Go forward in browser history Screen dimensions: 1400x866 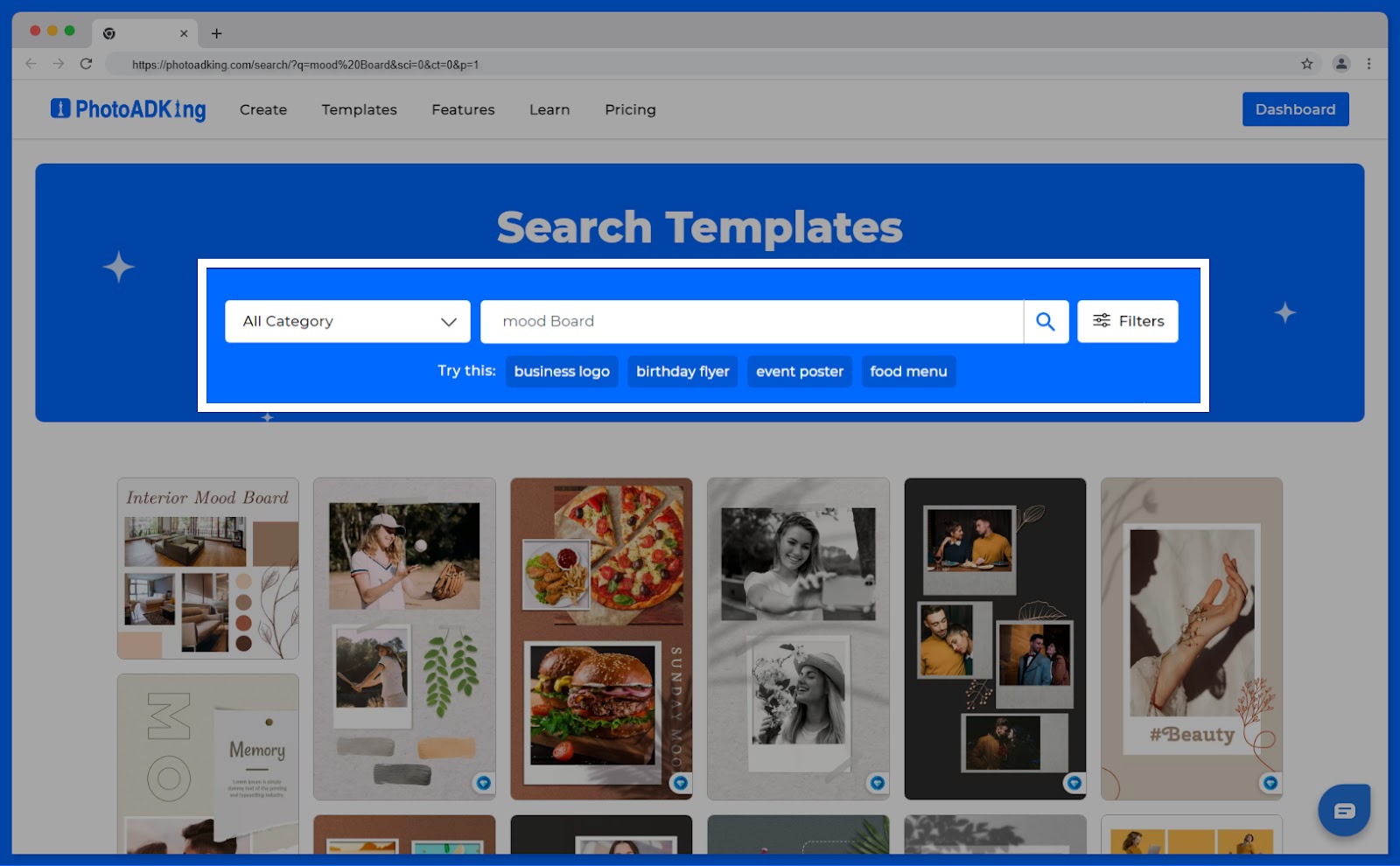(x=59, y=64)
